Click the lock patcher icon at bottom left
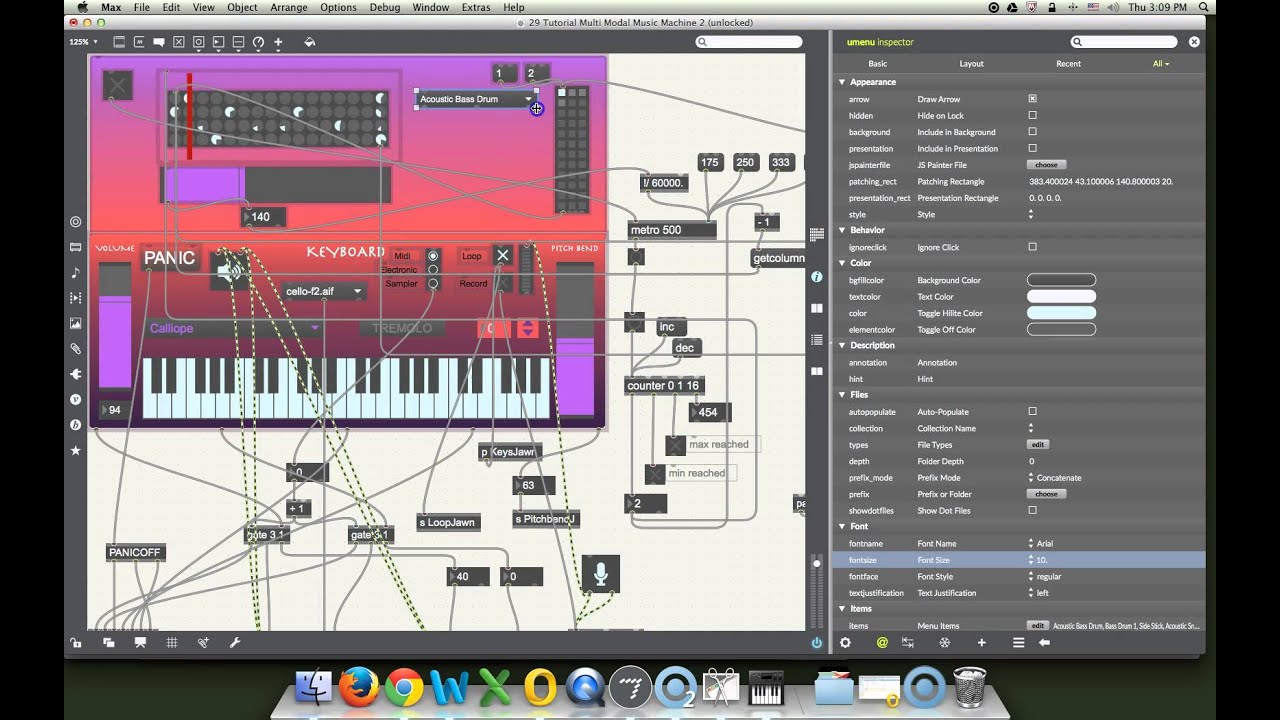 click(x=76, y=643)
